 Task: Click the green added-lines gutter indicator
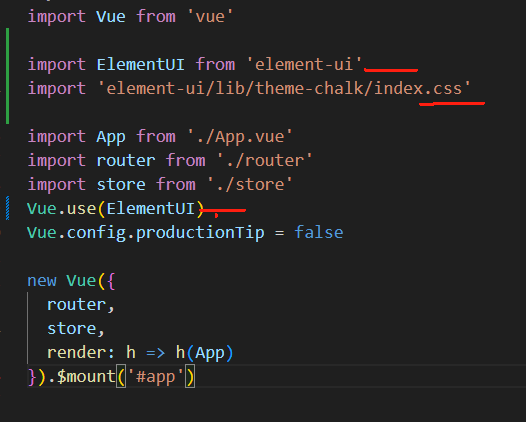[7, 76]
